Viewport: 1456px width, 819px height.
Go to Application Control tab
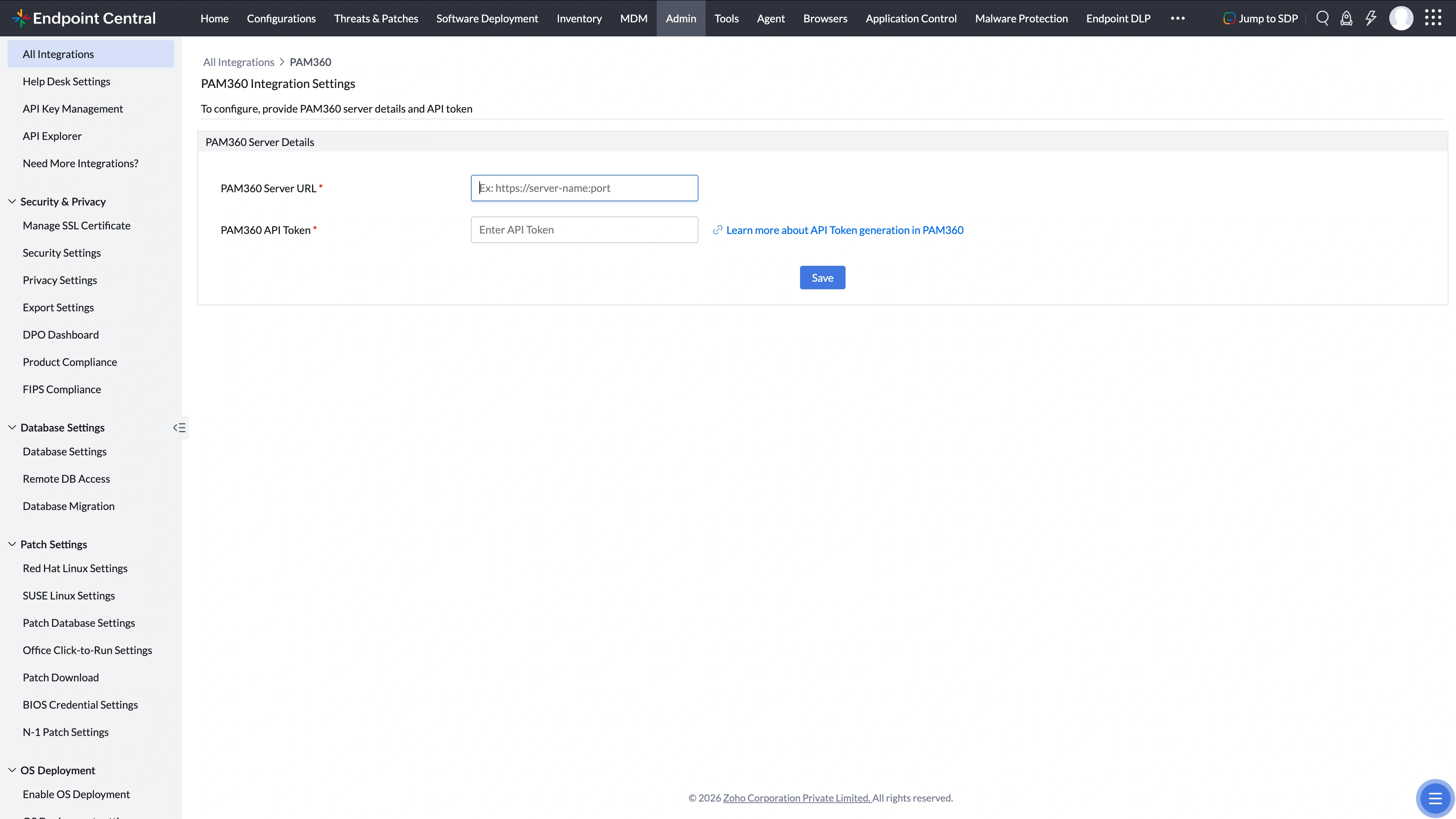point(911,18)
